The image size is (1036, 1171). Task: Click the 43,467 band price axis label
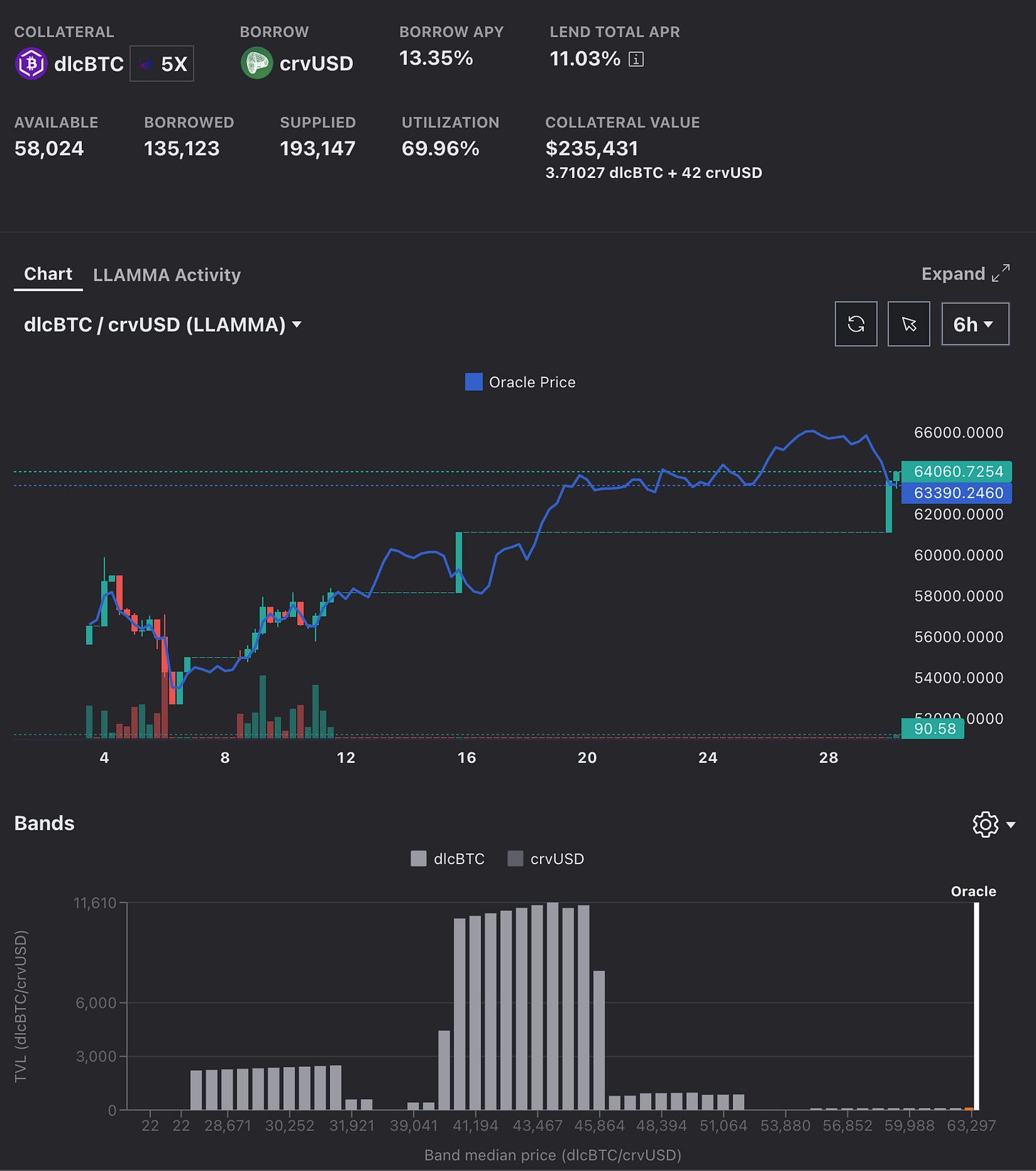(x=538, y=1125)
